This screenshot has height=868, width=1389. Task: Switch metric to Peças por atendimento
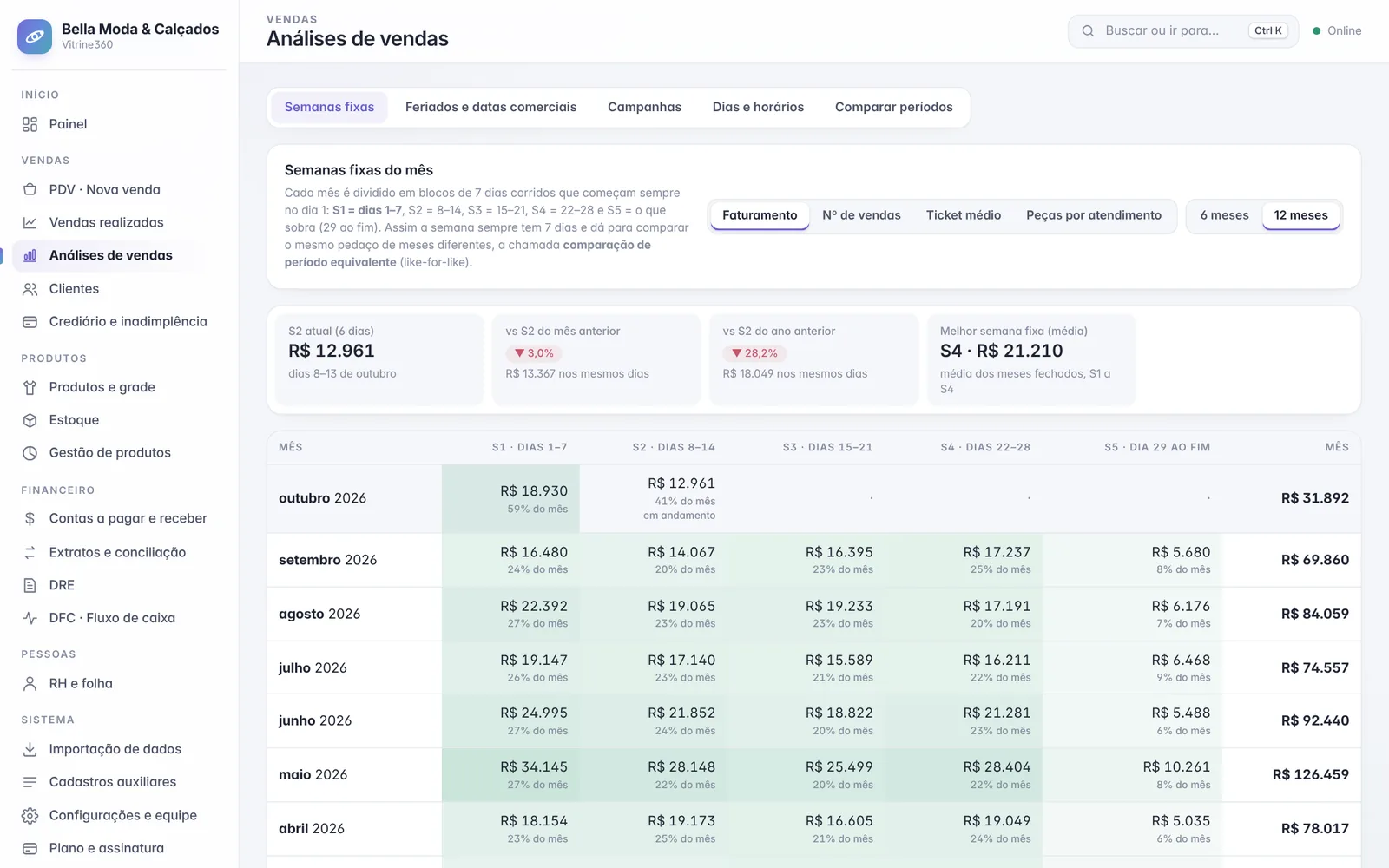[x=1094, y=215]
